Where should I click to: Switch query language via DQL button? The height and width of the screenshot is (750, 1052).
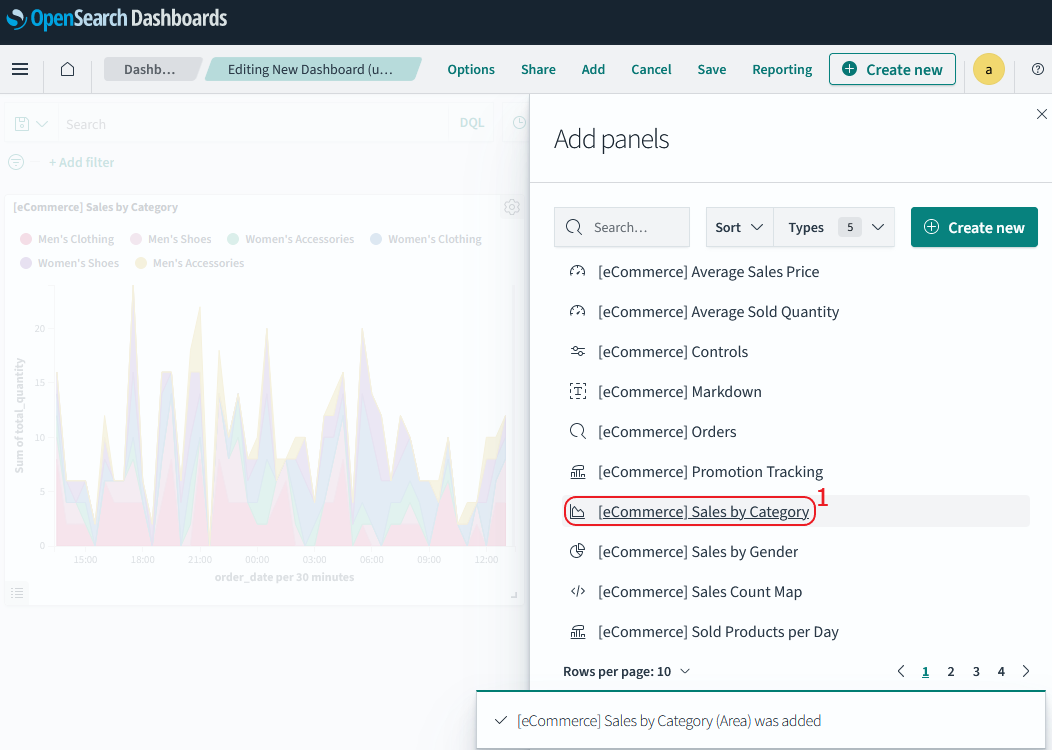click(x=472, y=123)
